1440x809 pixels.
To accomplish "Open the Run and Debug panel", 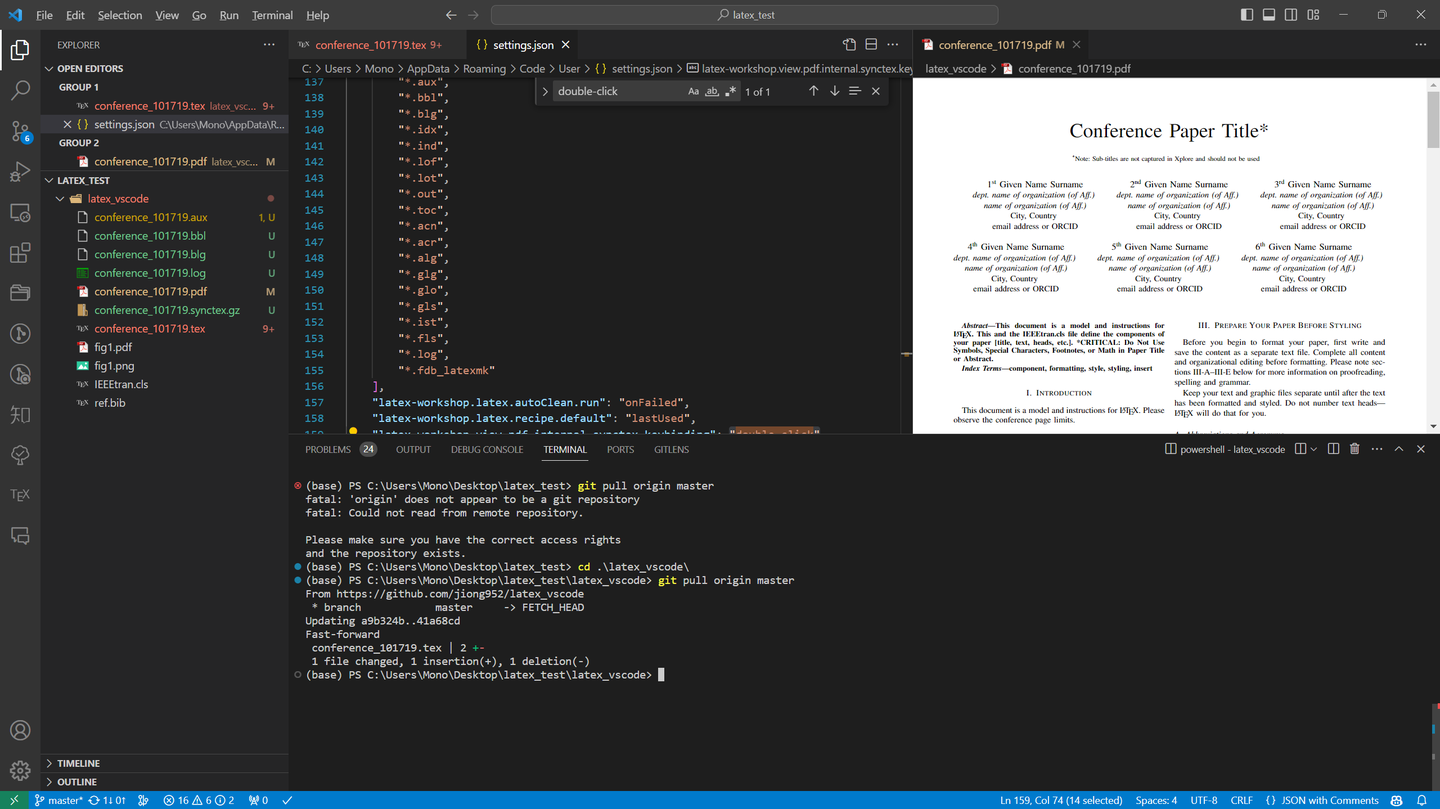I will pos(20,171).
